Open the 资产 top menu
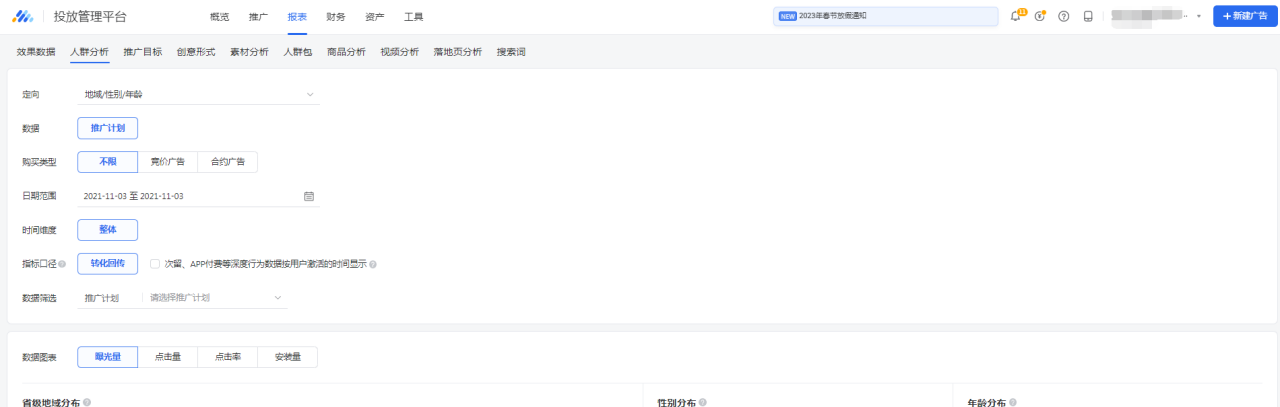This screenshot has width=1280, height=407. [x=375, y=17]
